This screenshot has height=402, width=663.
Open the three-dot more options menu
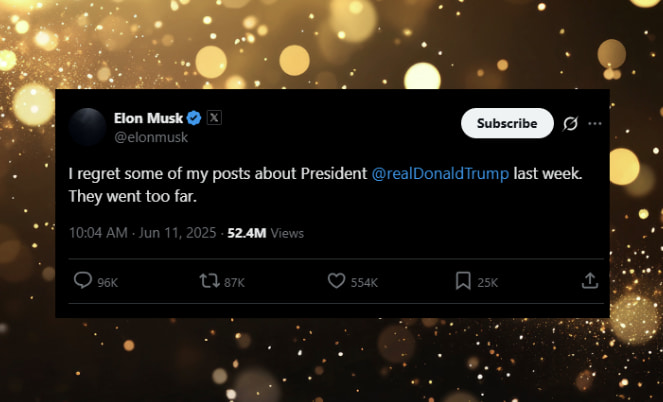point(595,123)
